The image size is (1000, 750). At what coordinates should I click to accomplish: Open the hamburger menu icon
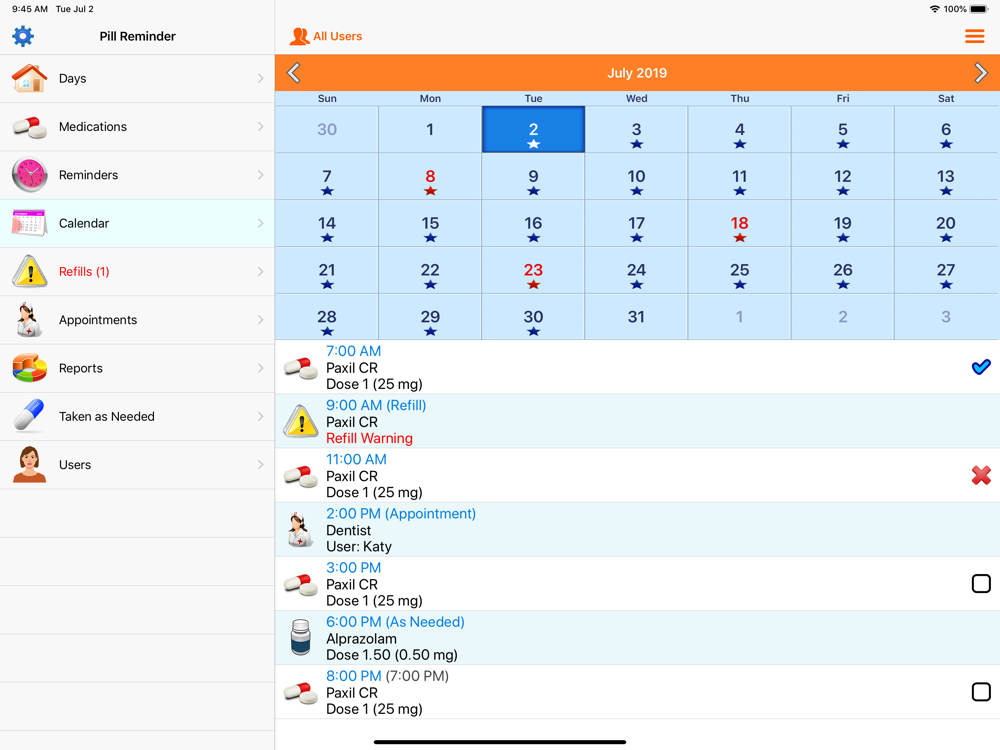(974, 36)
